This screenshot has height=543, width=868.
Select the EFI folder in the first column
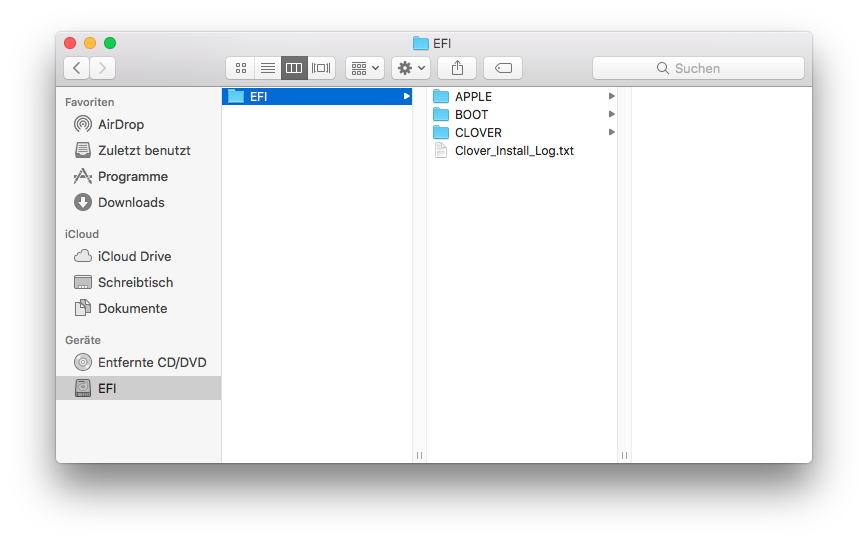click(x=317, y=96)
